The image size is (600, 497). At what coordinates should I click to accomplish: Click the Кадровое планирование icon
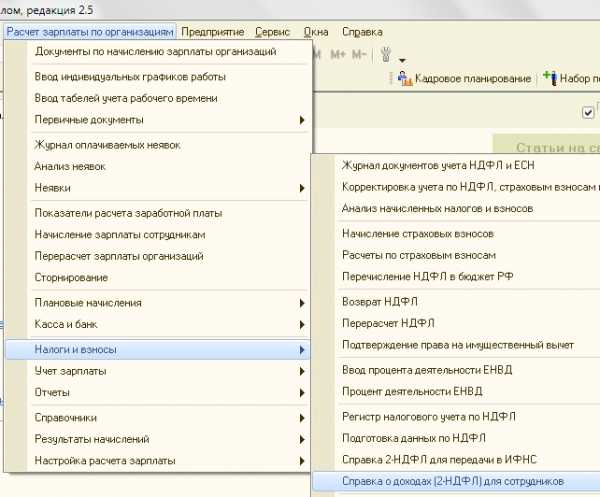[406, 78]
